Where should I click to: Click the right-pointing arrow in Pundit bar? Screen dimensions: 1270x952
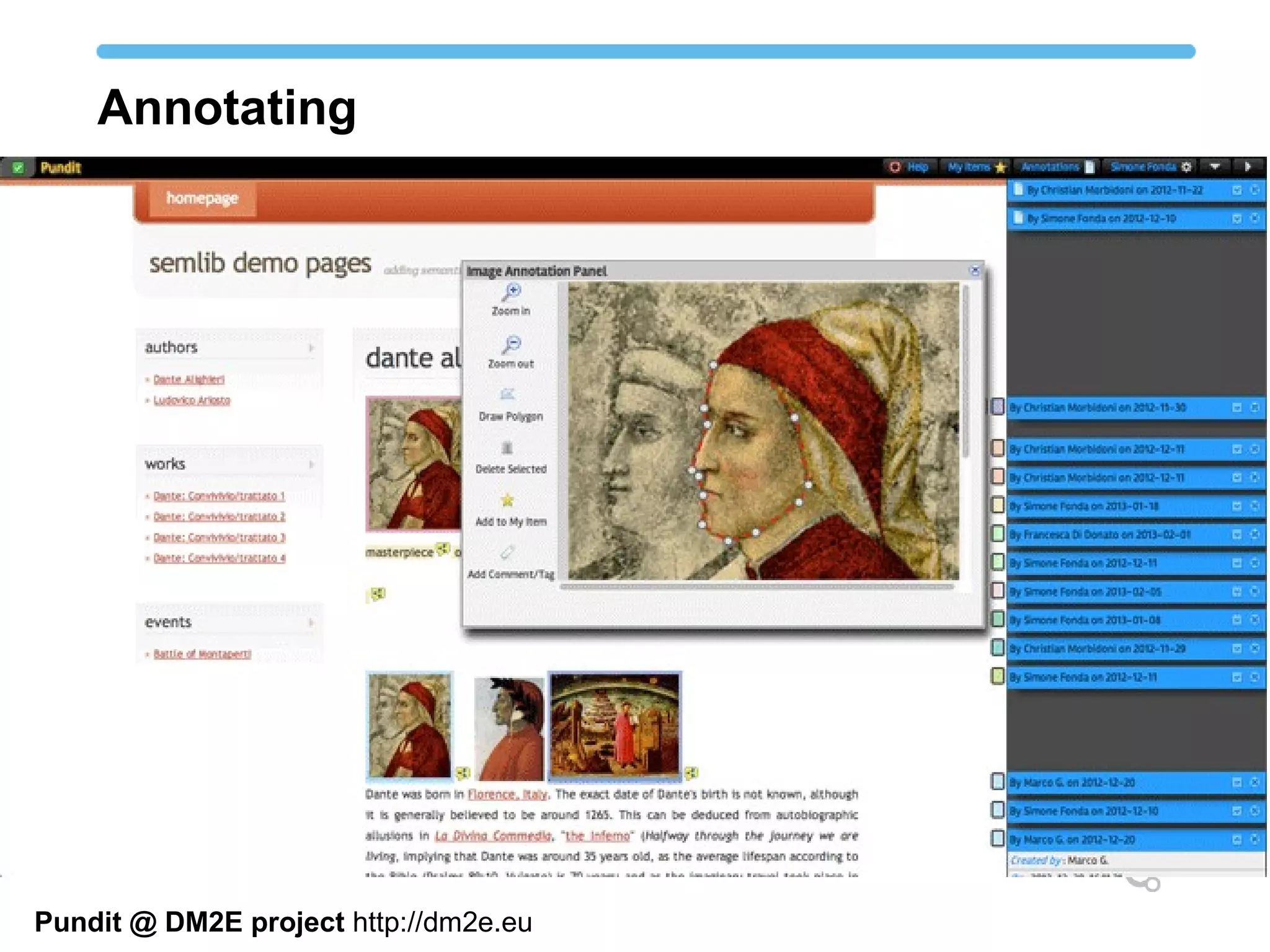1248,166
